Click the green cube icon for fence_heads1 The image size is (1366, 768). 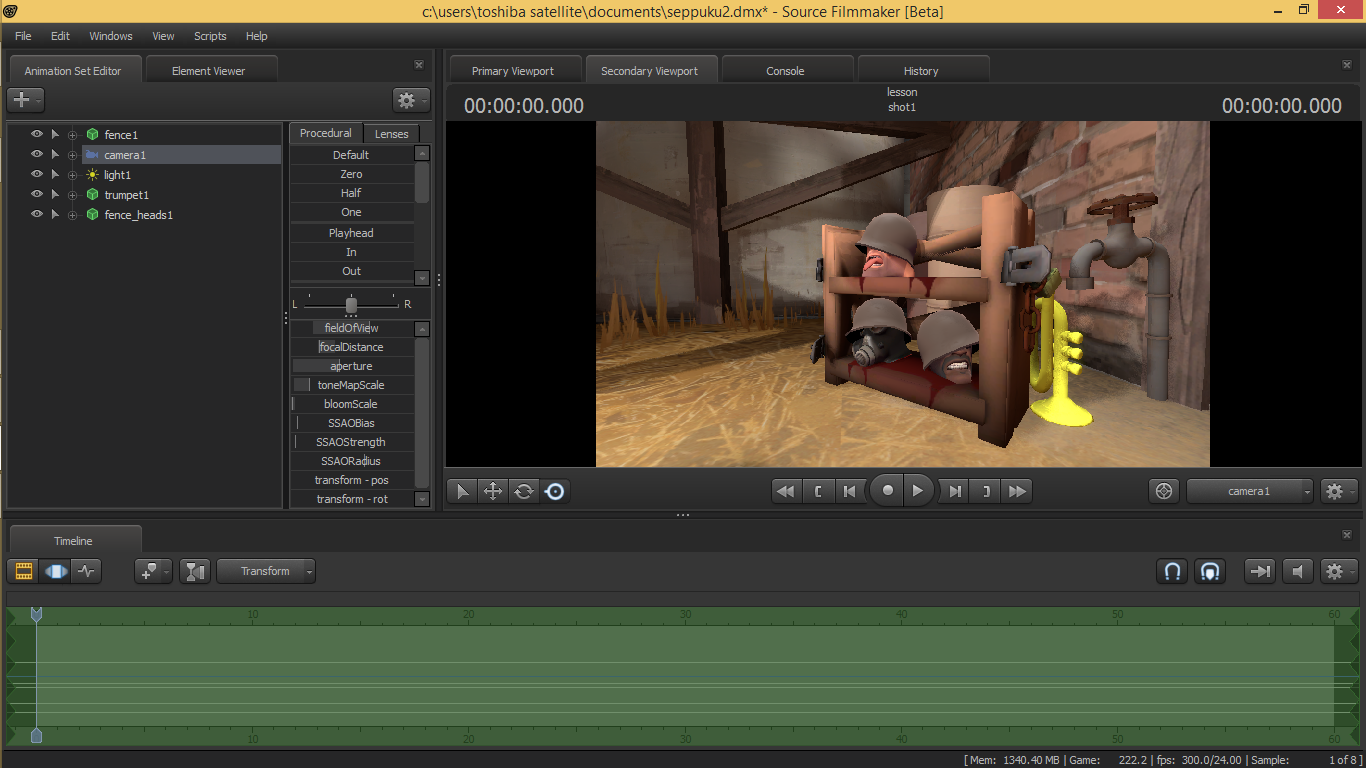click(92, 215)
